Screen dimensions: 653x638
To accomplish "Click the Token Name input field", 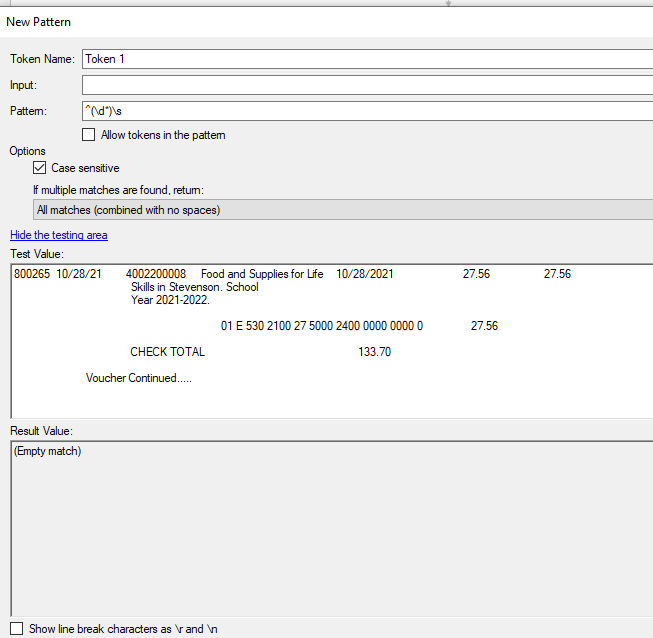I will [367, 59].
